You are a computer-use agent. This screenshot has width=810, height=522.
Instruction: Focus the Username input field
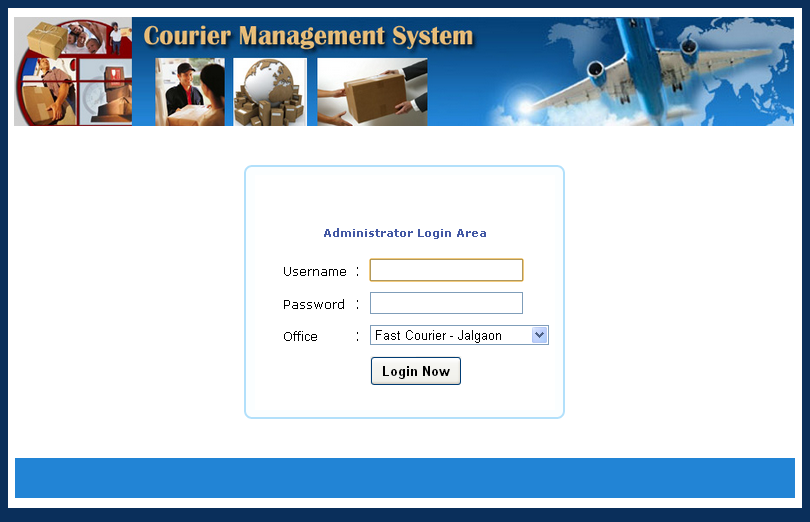(446, 270)
